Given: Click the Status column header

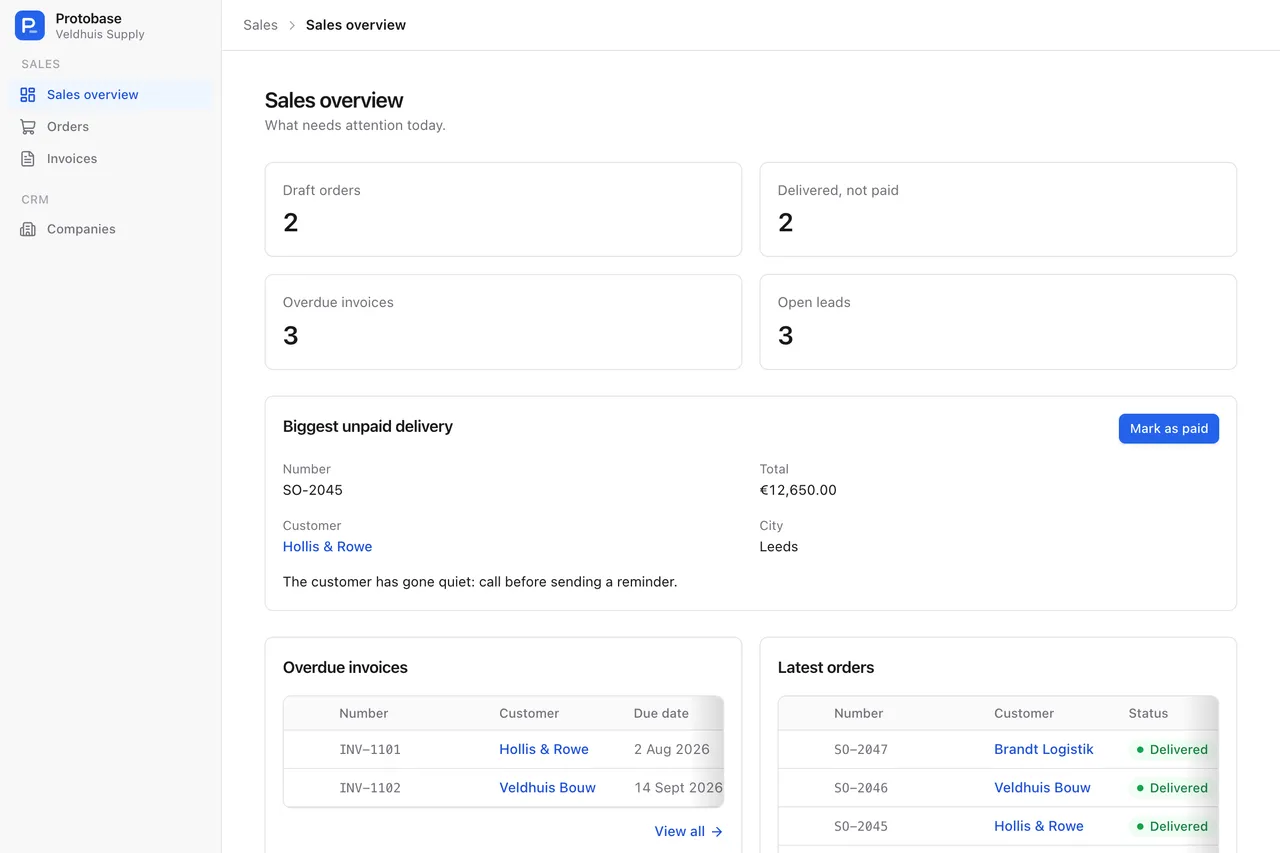Looking at the screenshot, I should 1148,713.
